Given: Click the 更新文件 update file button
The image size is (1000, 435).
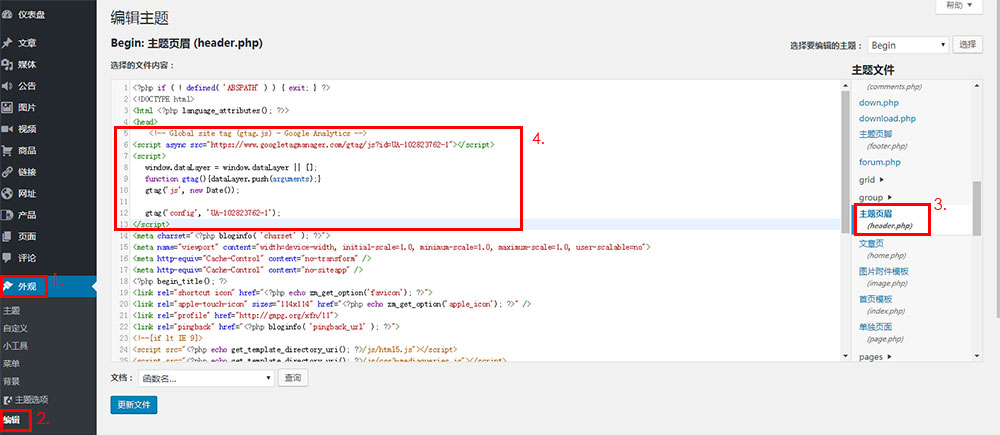Looking at the screenshot, I should (134, 405).
